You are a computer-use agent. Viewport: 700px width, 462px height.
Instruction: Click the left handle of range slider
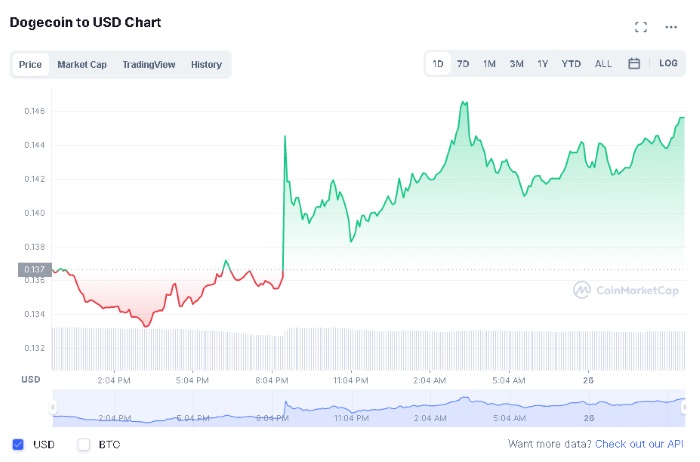coord(53,407)
